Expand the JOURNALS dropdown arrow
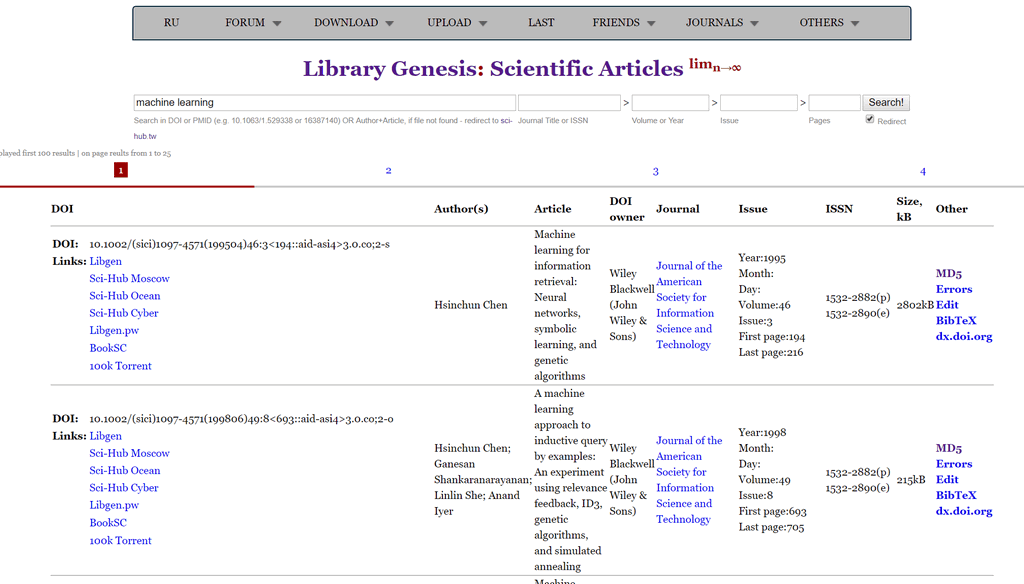This screenshot has width=1024, height=584. pos(754,24)
